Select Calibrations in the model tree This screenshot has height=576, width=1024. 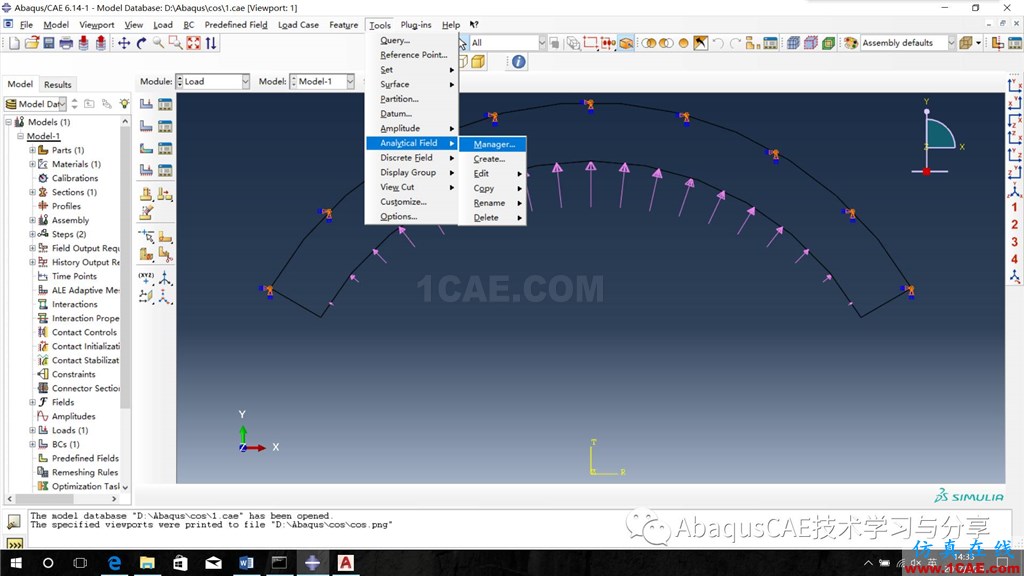pyautogui.click(x=74, y=178)
